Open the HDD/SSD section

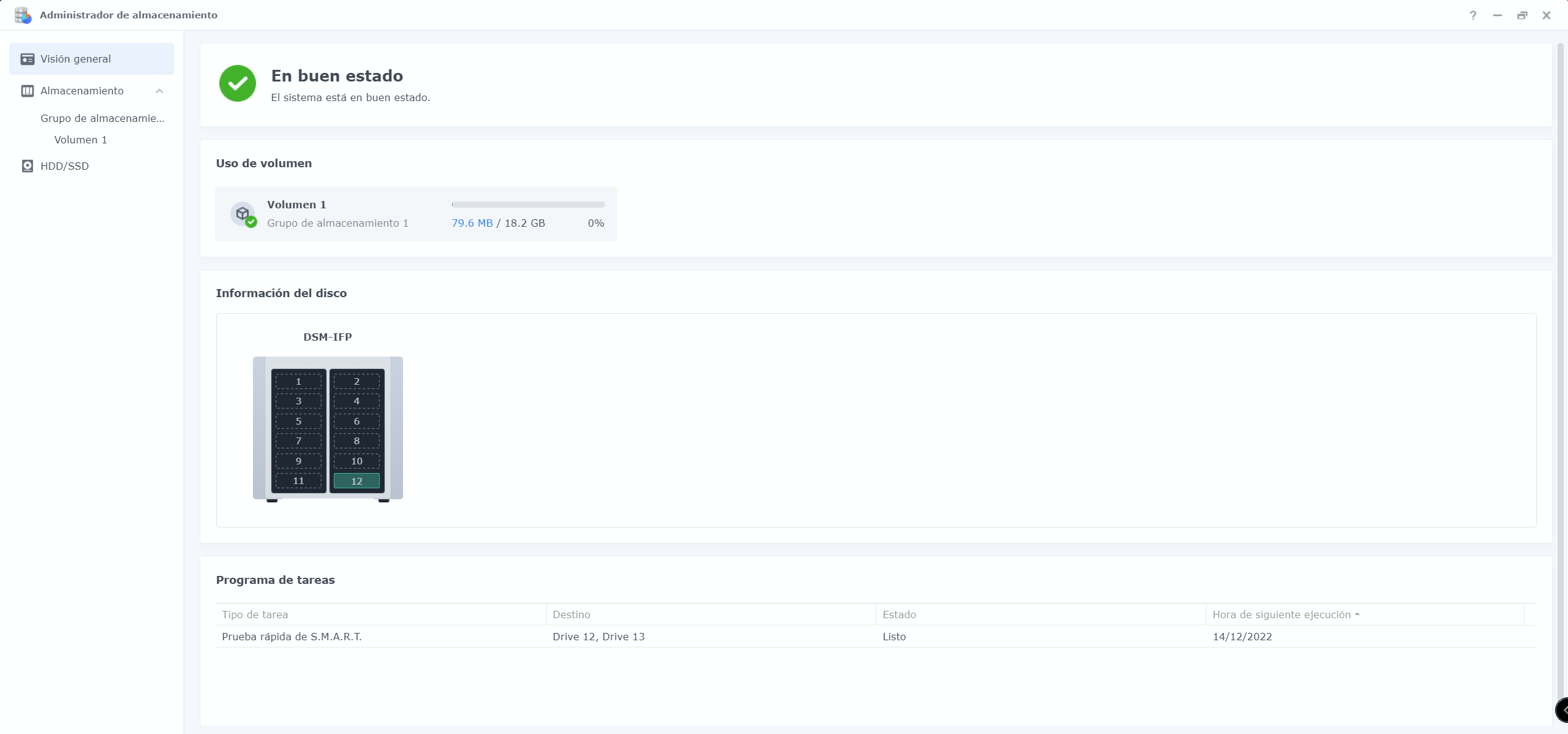pos(64,166)
